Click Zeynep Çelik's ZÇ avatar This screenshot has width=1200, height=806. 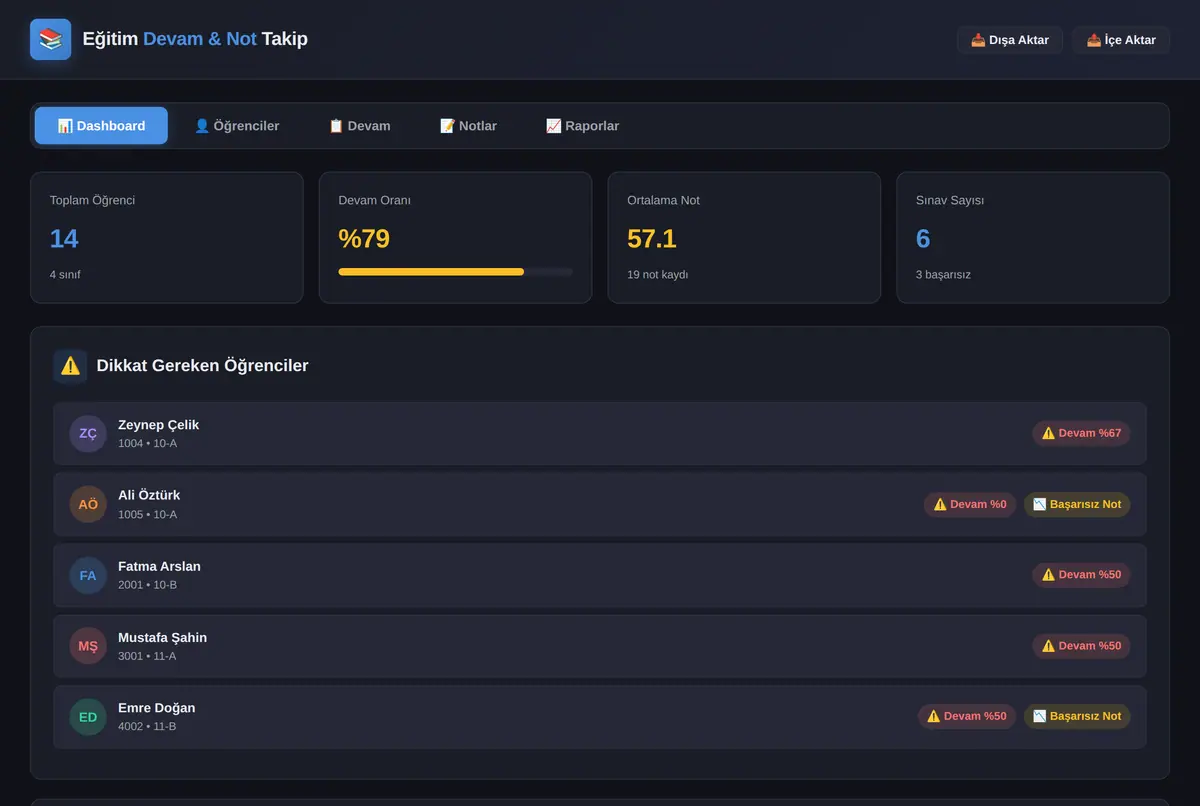(88, 433)
